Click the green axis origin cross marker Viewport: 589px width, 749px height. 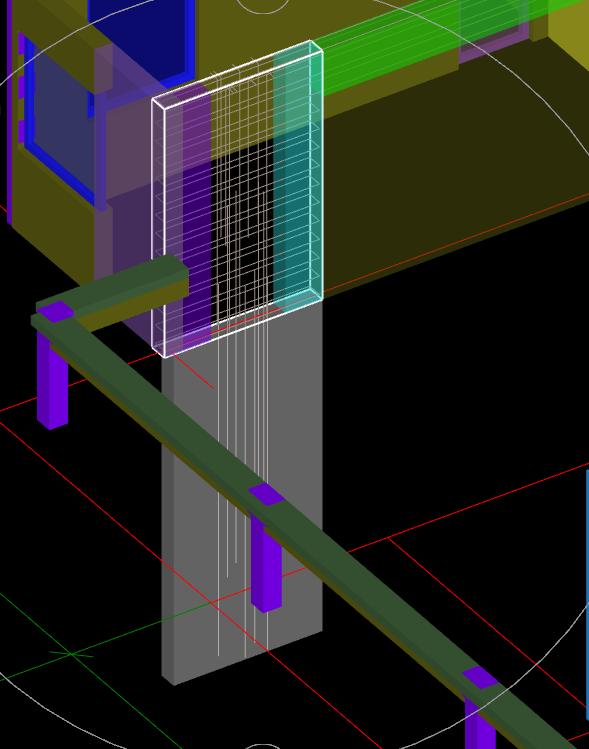[72, 653]
